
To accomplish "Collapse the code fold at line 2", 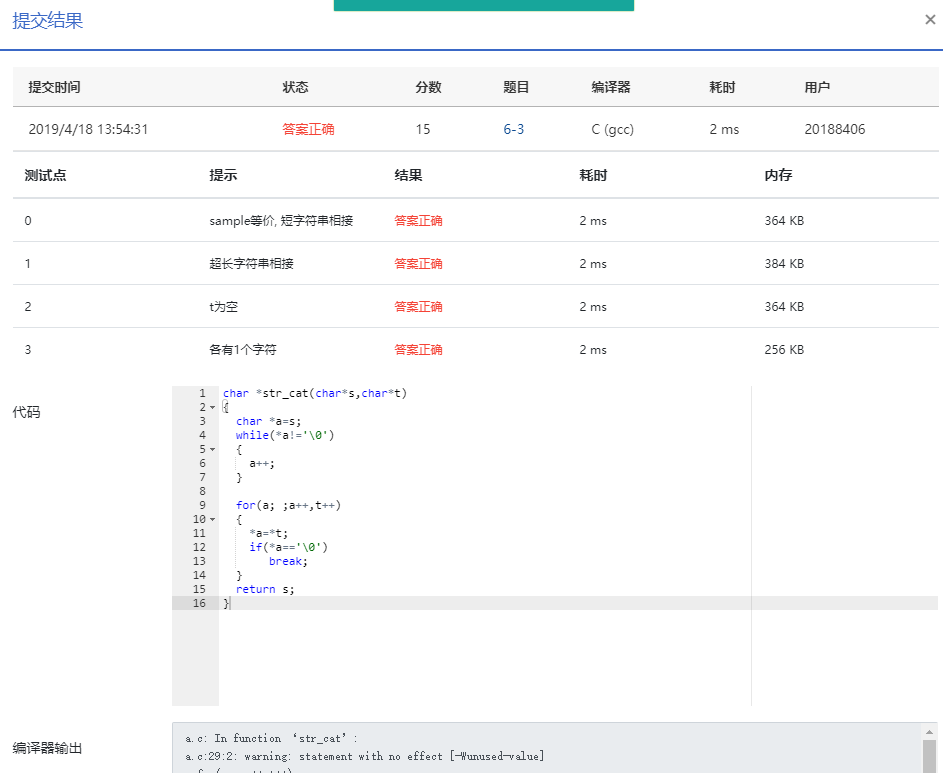I will point(212,408).
